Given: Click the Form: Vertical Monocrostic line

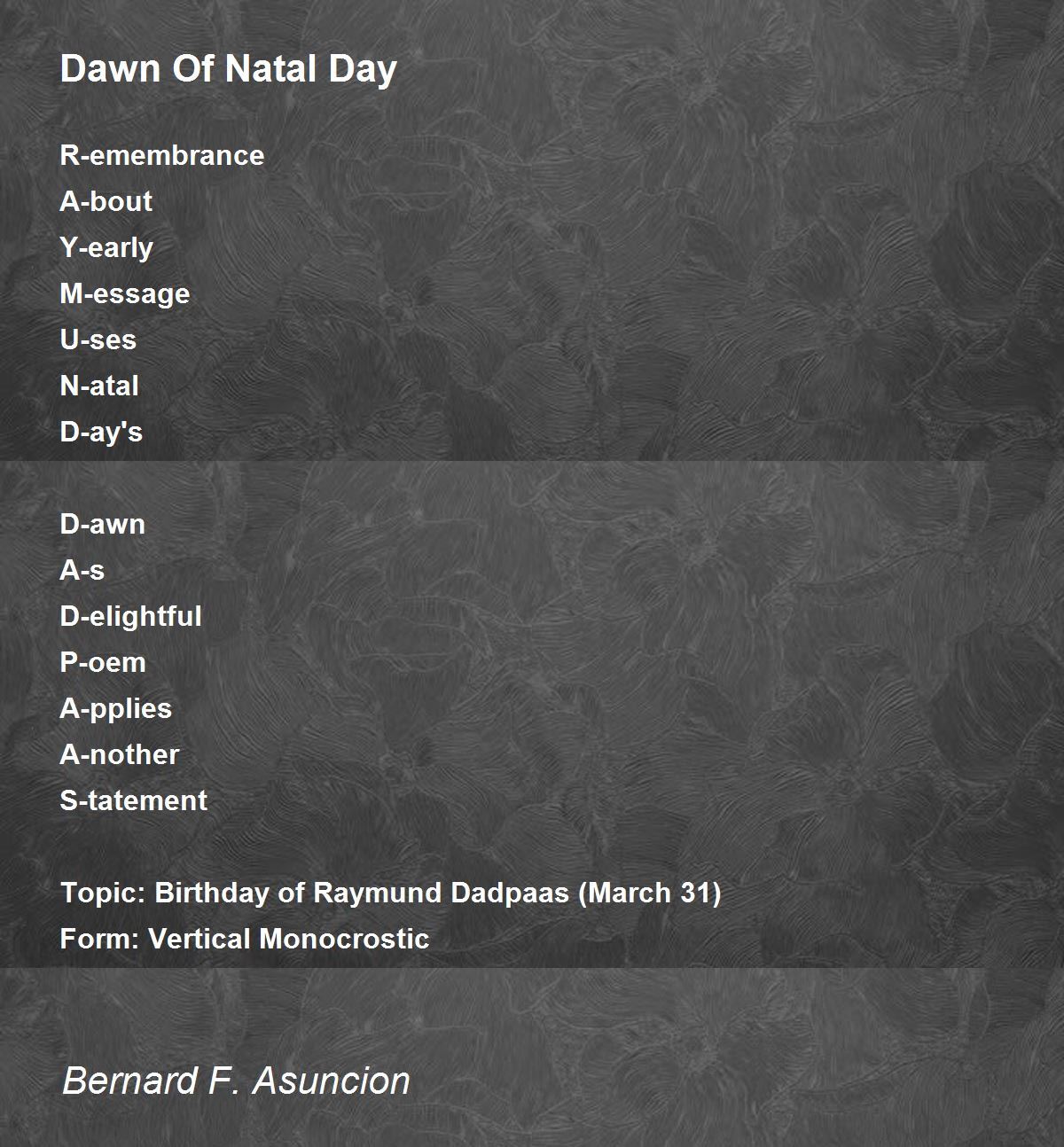Looking at the screenshot, I should coord(245,939).
